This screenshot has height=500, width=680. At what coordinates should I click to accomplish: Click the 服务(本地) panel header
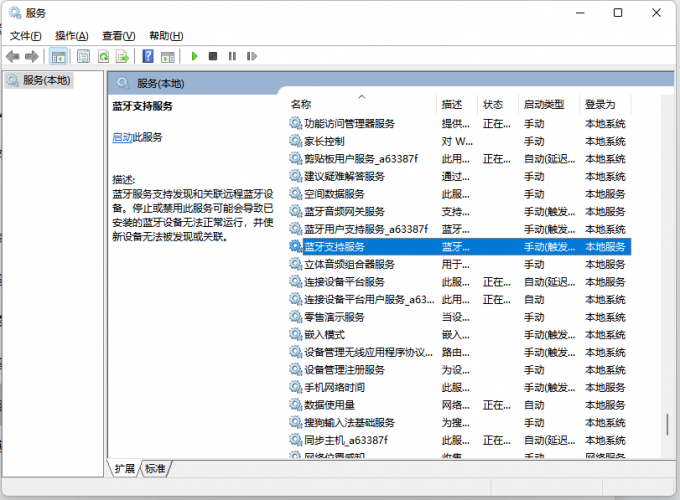click(160, 84)
